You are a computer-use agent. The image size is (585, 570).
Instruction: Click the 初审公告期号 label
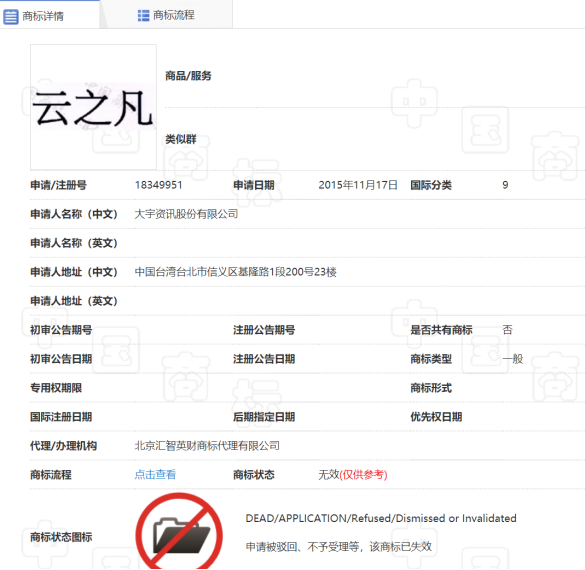(x=61, y=330)
